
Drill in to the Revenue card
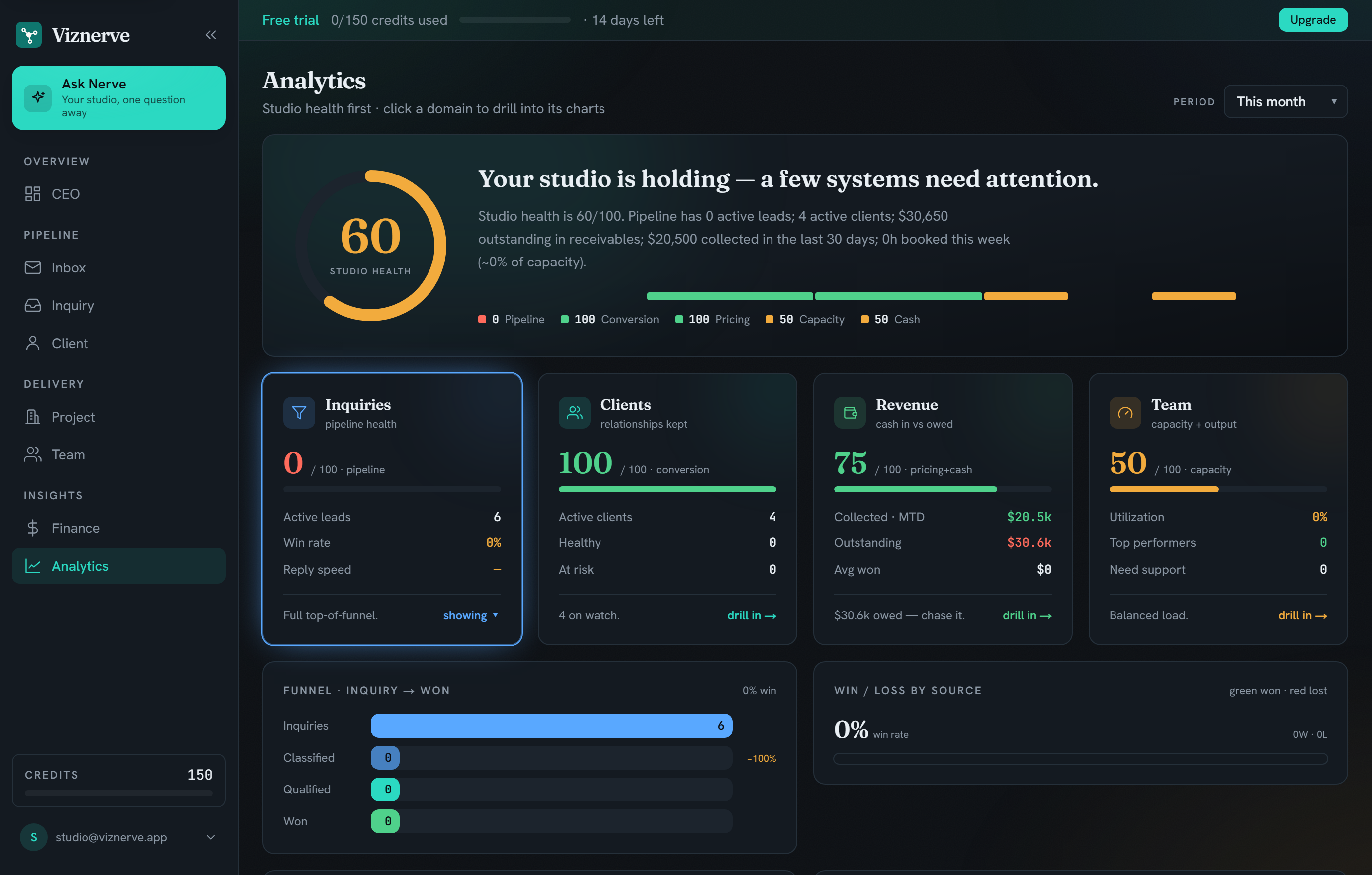(1027, 615)
